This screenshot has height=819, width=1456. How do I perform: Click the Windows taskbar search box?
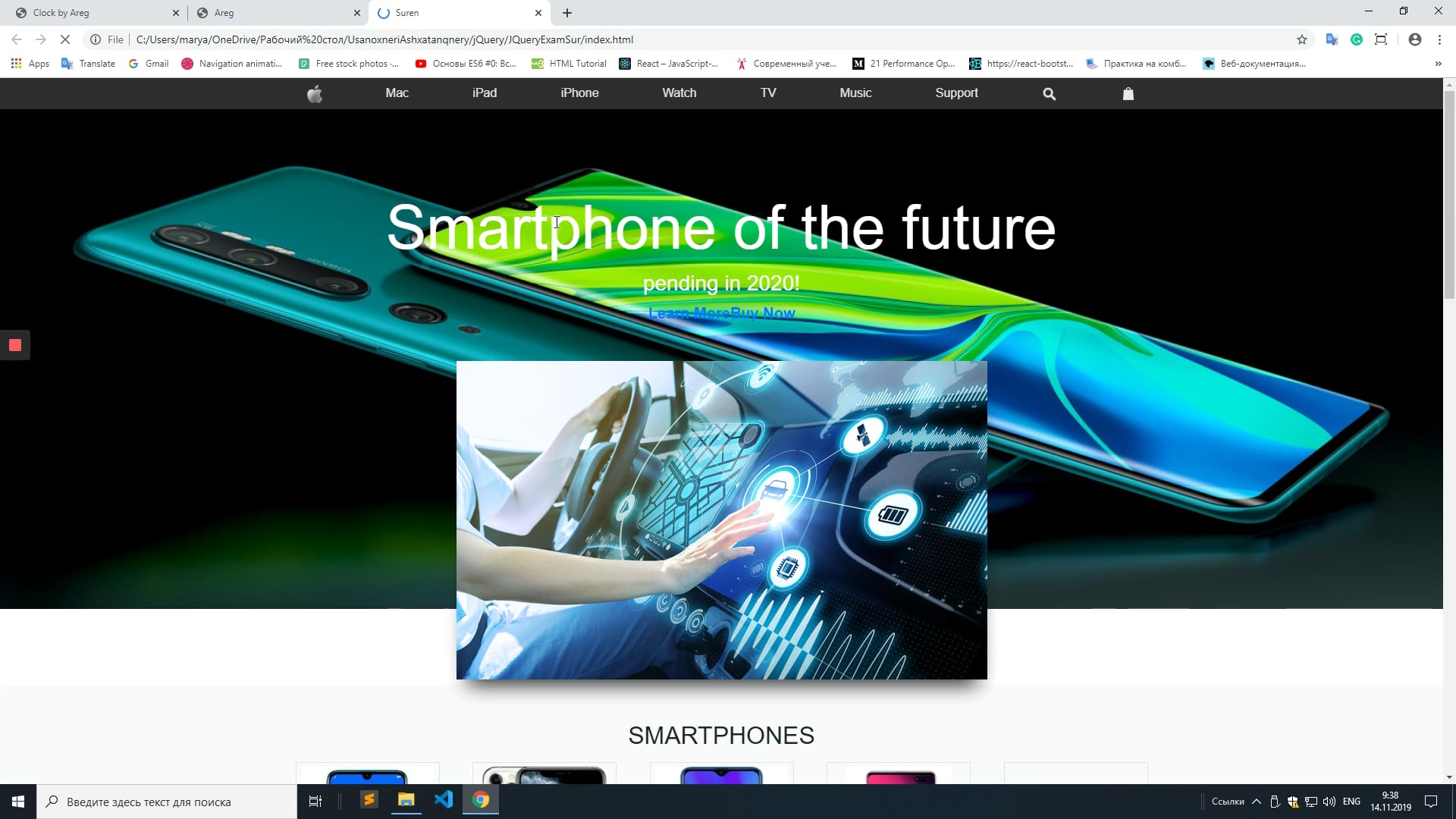pyautogui.click(x=167, y=802)
